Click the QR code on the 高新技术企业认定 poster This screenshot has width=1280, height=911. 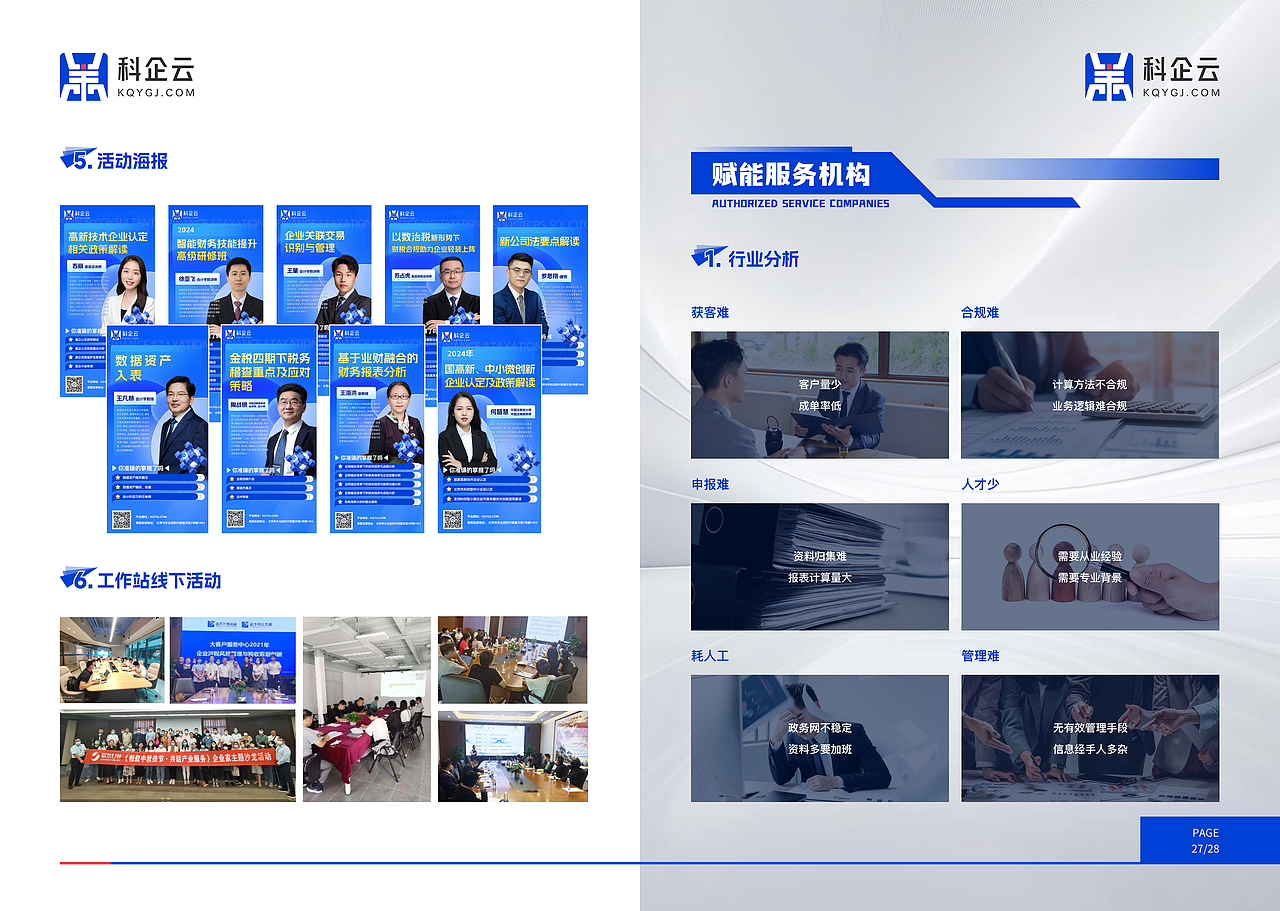[74, 383]
